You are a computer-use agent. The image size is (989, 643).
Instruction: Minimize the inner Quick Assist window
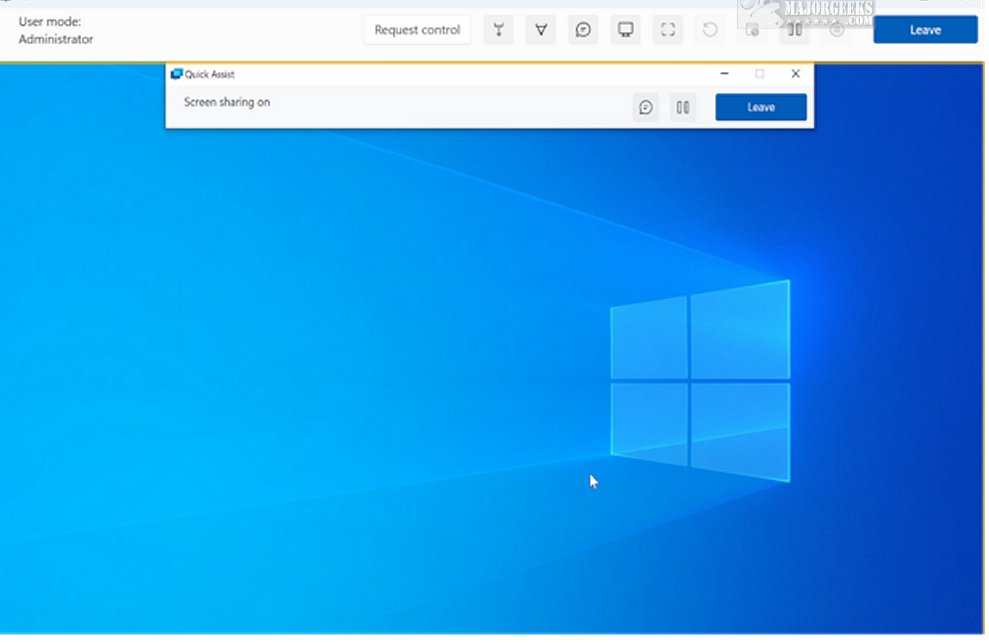click(724, 74)
